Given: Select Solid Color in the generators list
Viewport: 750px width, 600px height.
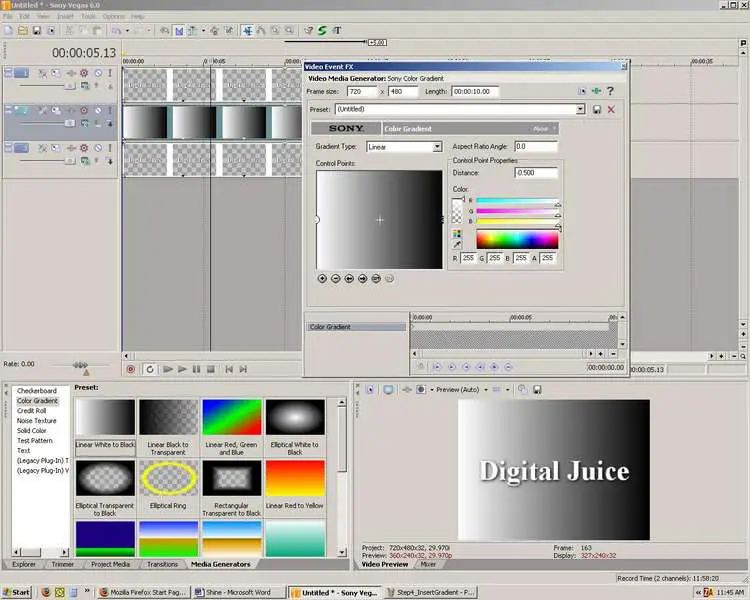Looking at the screenshot, I should click(32, 431).
